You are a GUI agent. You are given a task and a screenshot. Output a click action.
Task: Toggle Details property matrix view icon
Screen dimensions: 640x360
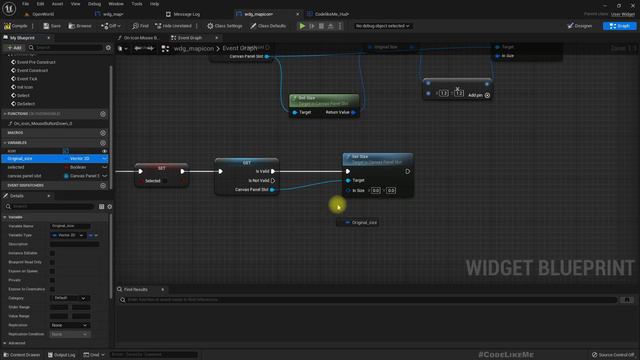pyautogui.click(x=102, y=207)
